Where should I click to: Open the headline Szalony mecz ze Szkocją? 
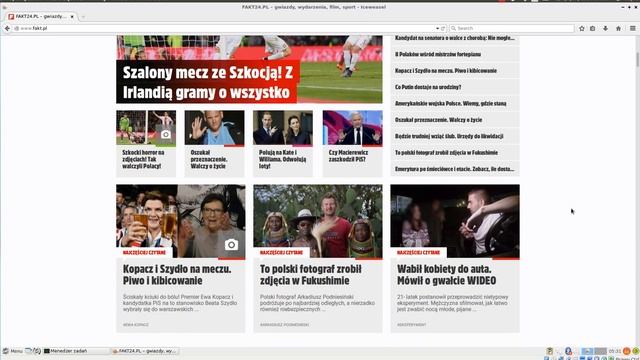[208, 82]
